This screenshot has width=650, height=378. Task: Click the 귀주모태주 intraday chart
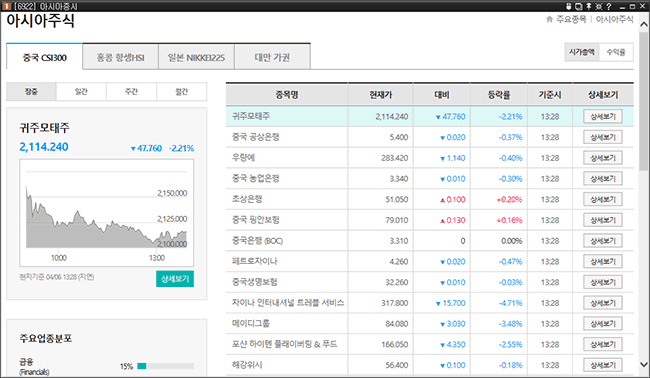tap(107, 213)
